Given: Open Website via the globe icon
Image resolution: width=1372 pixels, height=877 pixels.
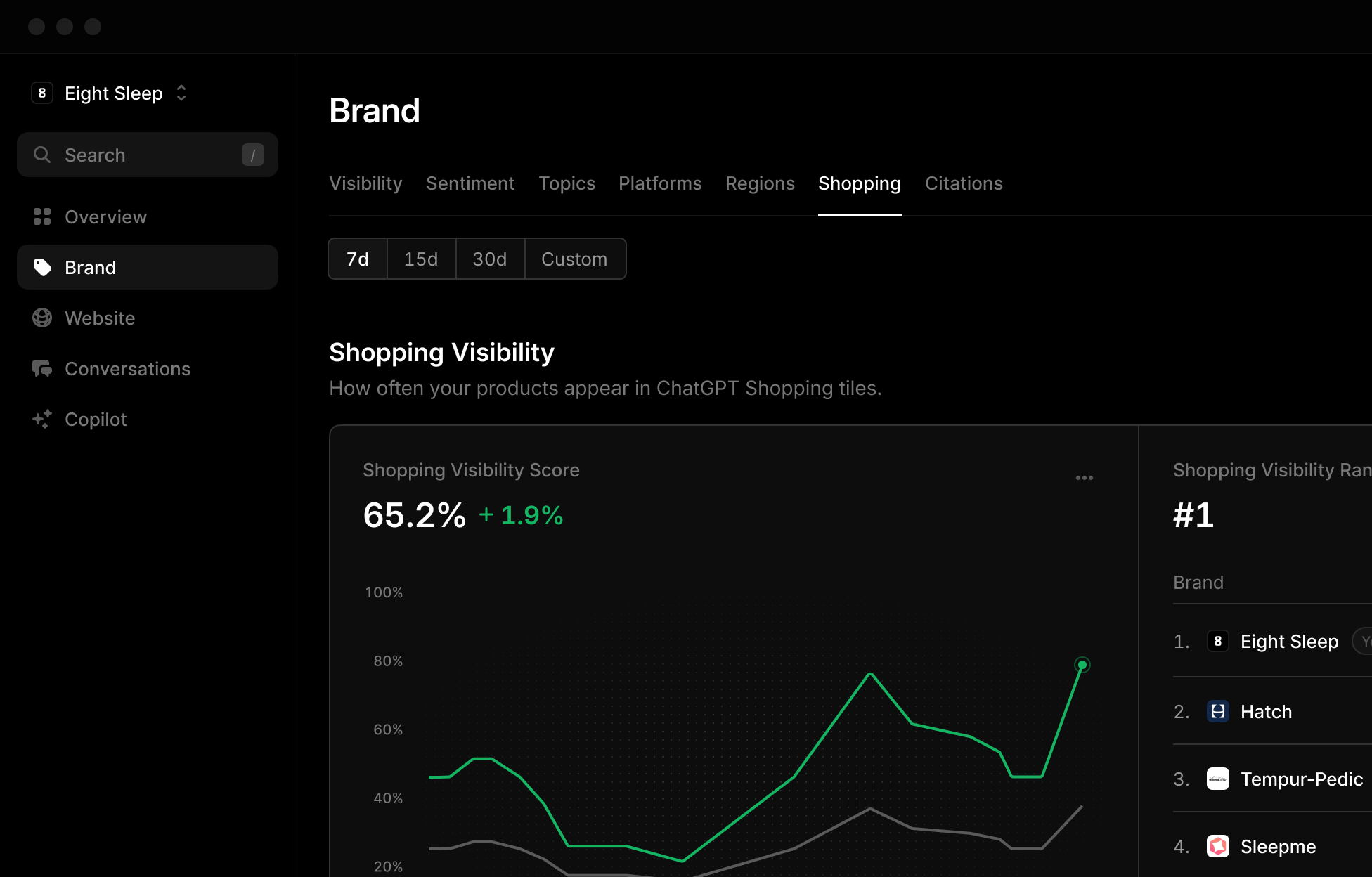Looking at the screenshot, I should tap(42, 318).
